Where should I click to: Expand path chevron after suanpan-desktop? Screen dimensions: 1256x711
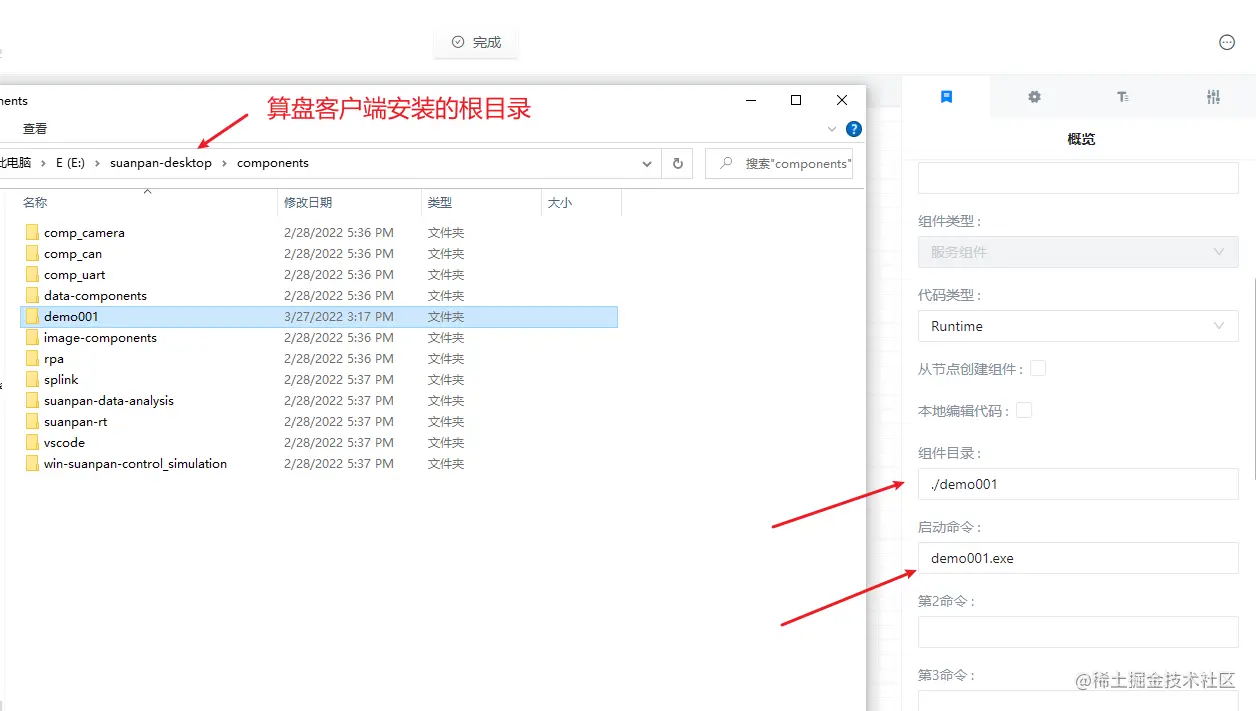tap(224, 163)
